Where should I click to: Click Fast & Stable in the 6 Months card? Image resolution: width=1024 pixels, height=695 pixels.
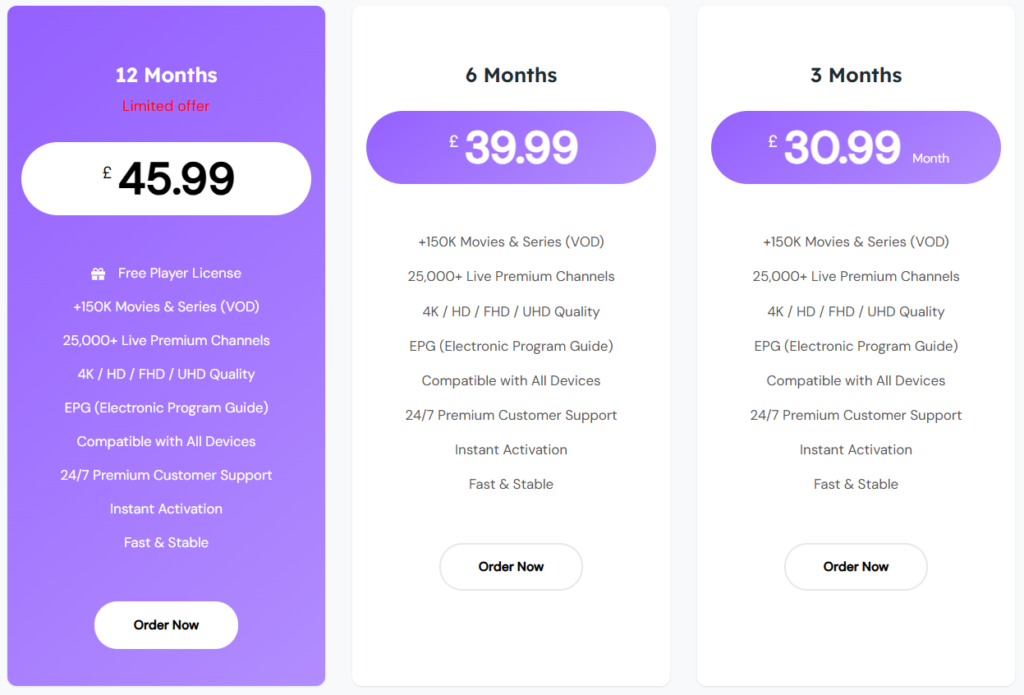point(511,484)
